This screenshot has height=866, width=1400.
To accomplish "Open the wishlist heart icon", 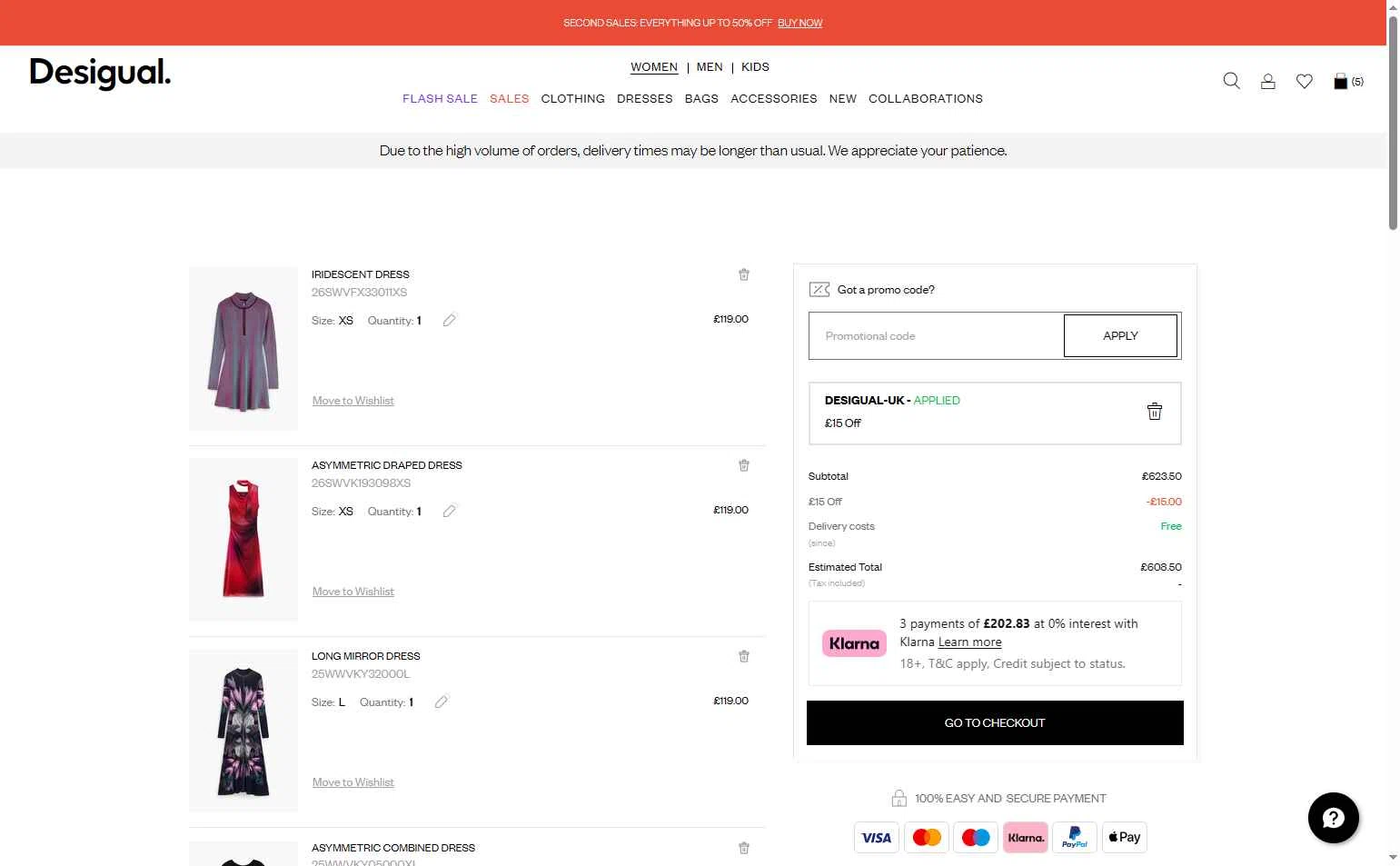I will (x=1305, y=81).
